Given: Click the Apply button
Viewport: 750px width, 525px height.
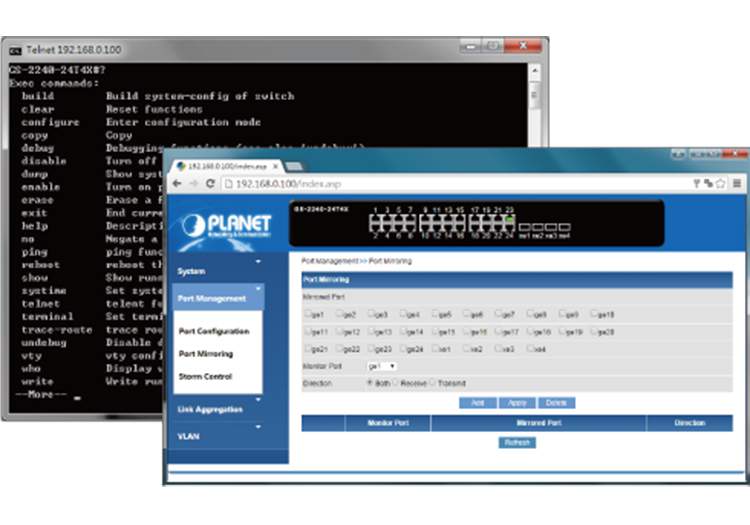Looking at the screenshot, I should [517, 402].
